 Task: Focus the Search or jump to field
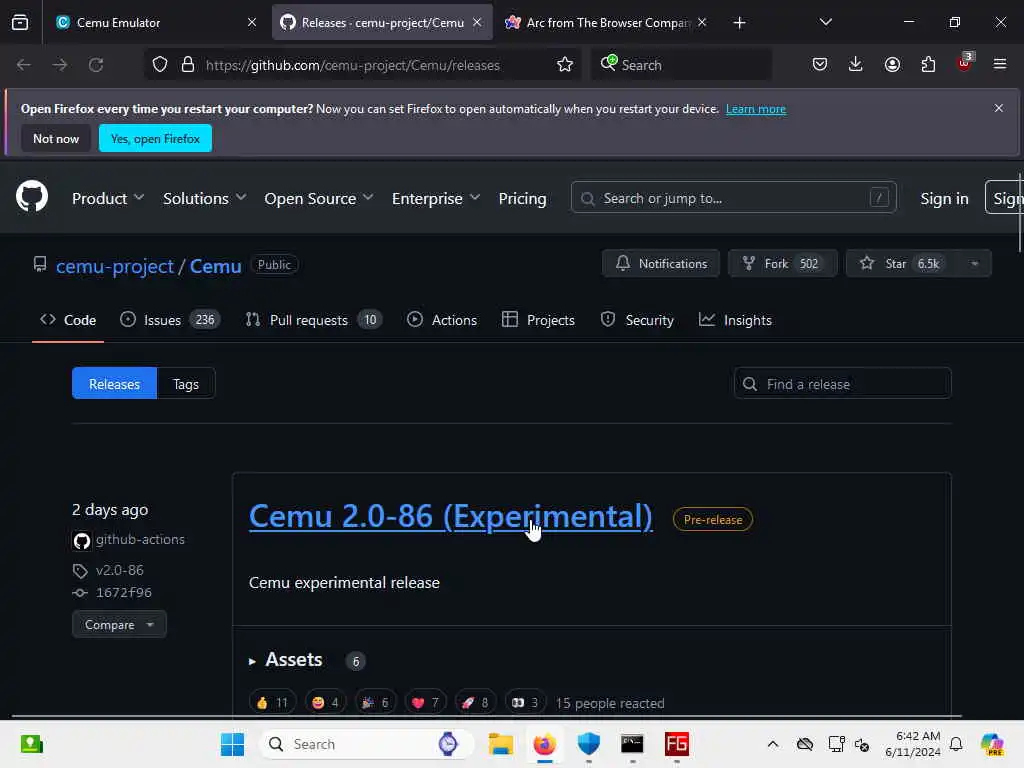tap(733, 198)
